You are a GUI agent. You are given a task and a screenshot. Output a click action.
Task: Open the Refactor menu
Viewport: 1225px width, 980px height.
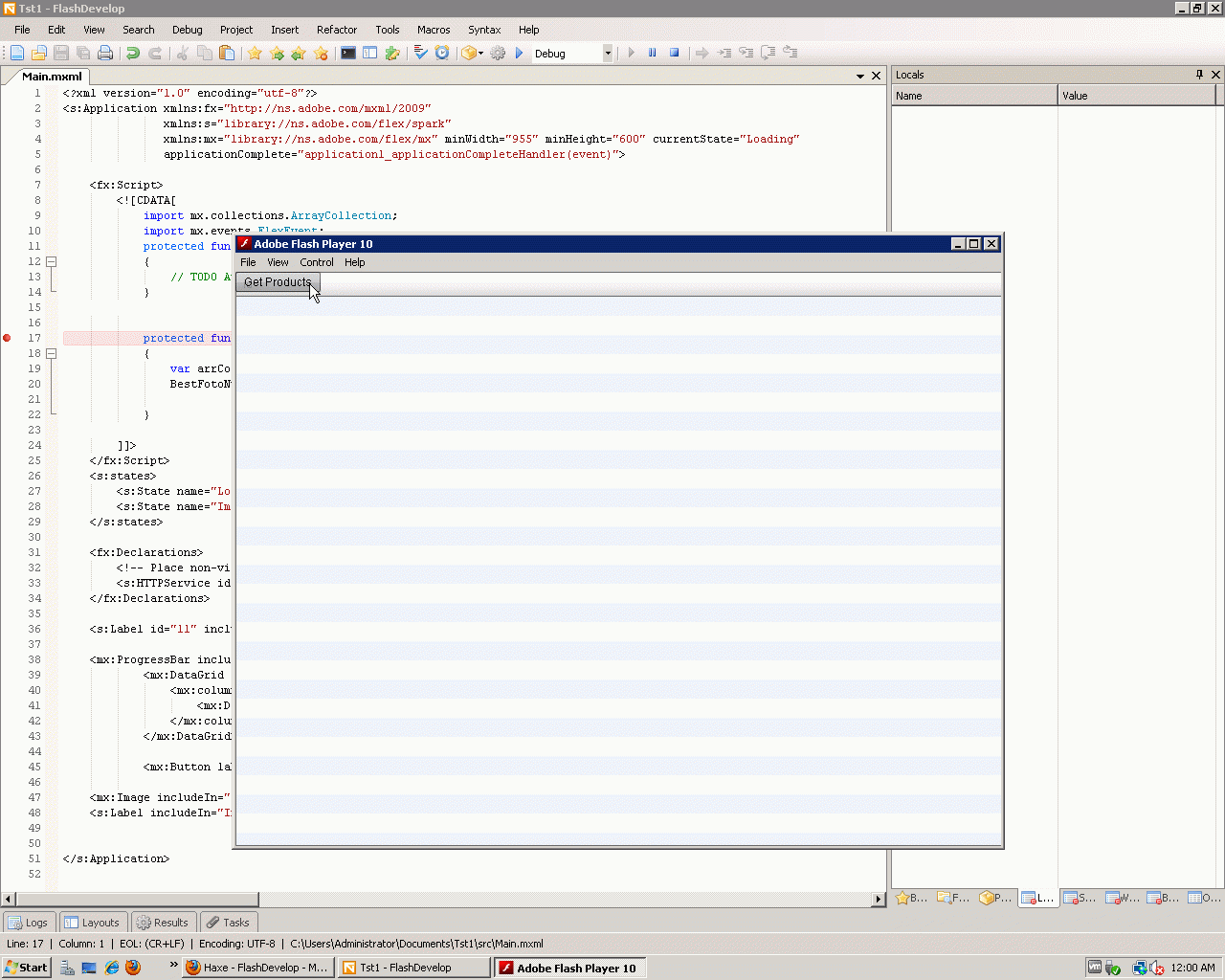(x=336, y=30)
